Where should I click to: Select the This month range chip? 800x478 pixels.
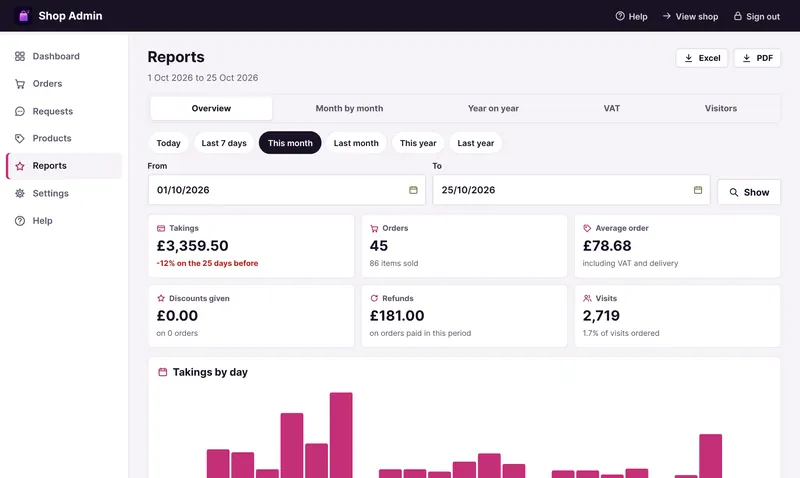(290, 143)
